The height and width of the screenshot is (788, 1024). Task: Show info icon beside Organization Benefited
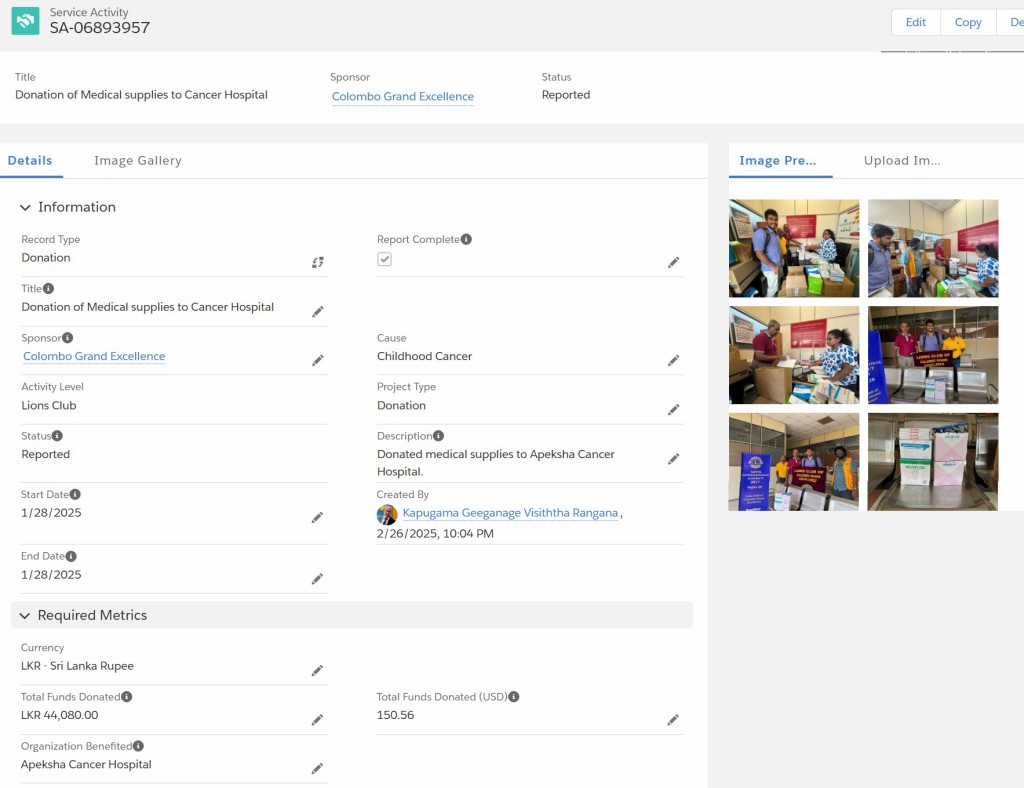(x=138, y=746)
